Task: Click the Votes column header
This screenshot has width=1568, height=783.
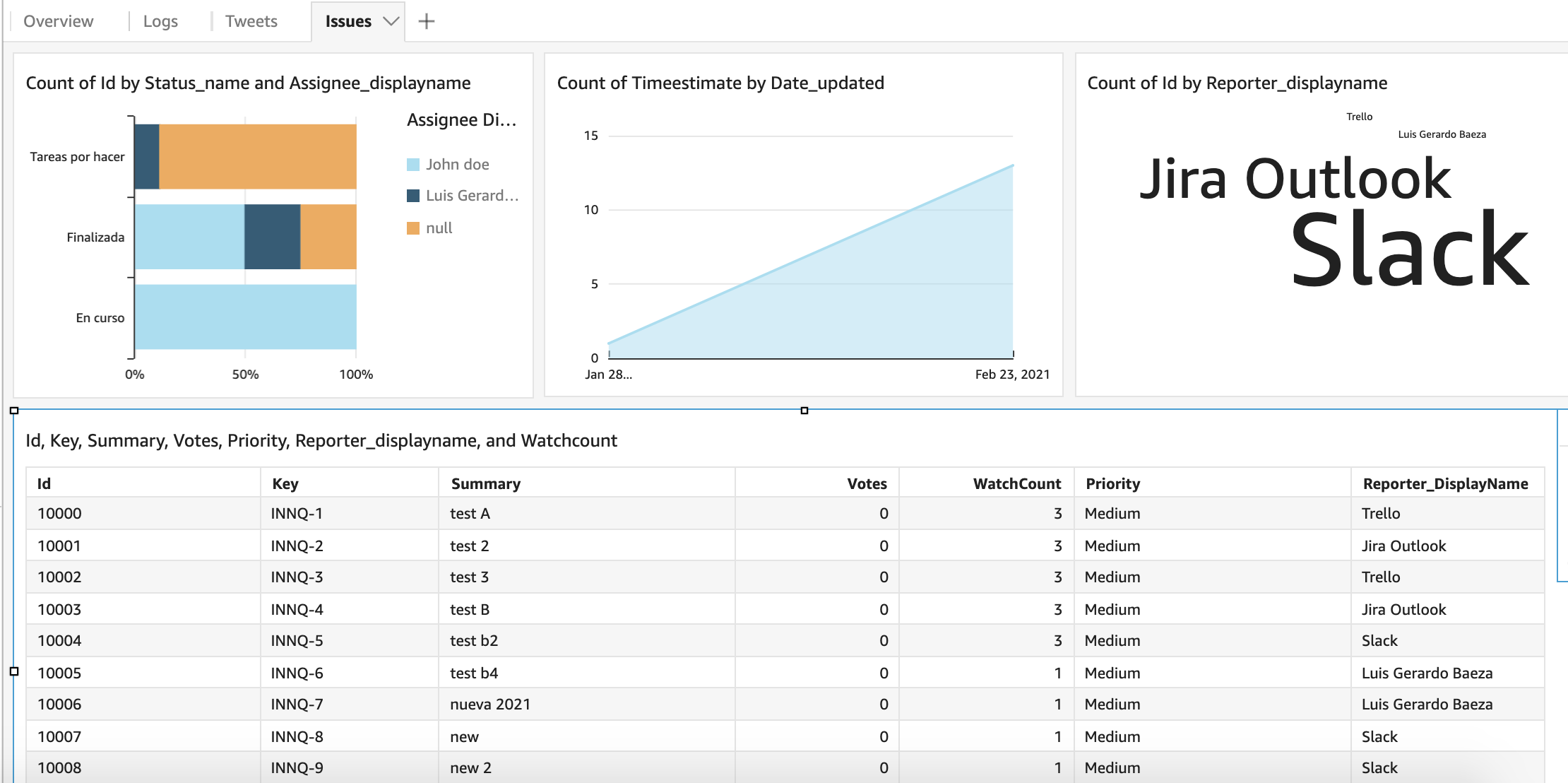Action: click(867, 483)
